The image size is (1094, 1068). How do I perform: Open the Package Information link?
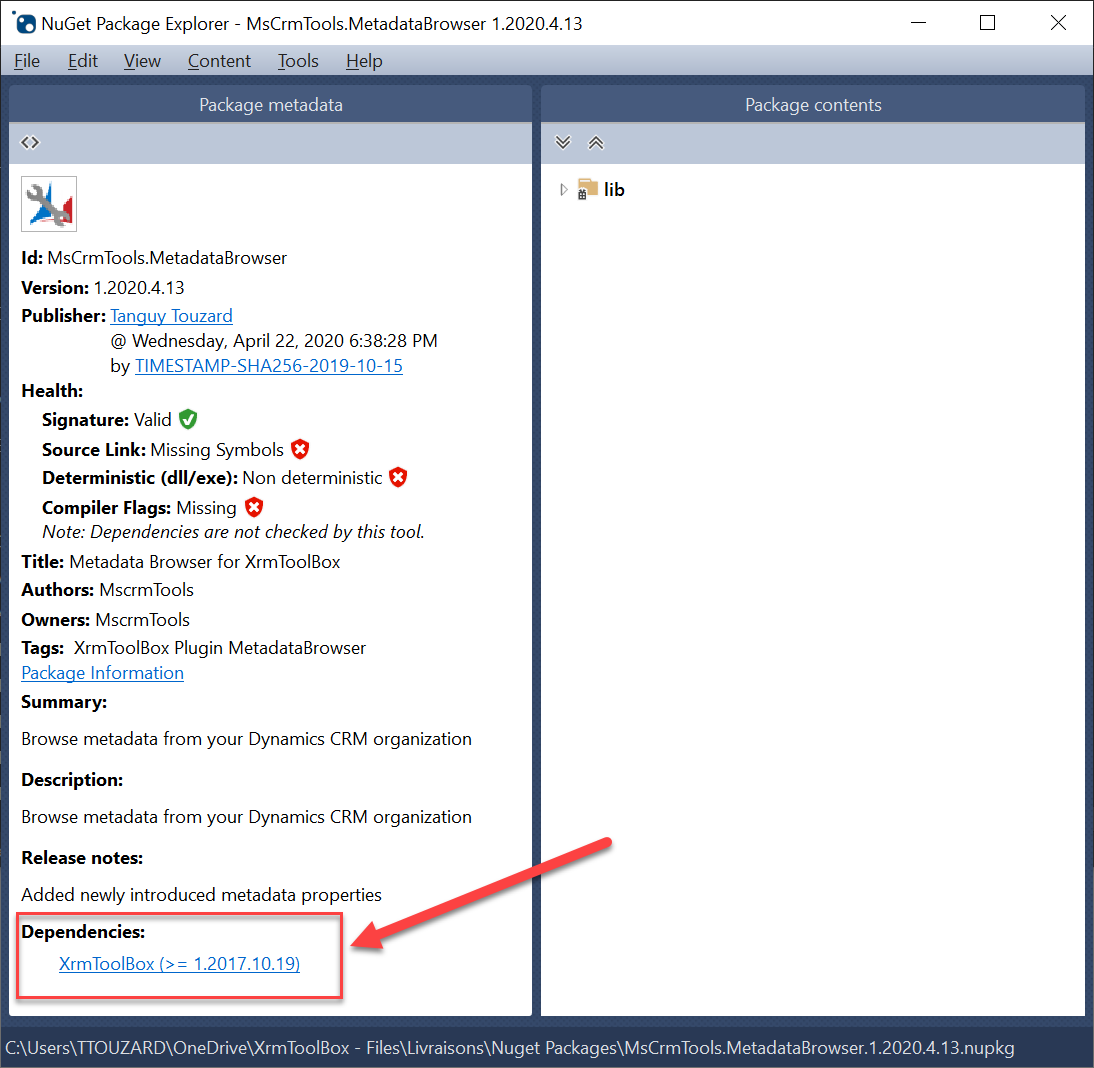[103, 673]
